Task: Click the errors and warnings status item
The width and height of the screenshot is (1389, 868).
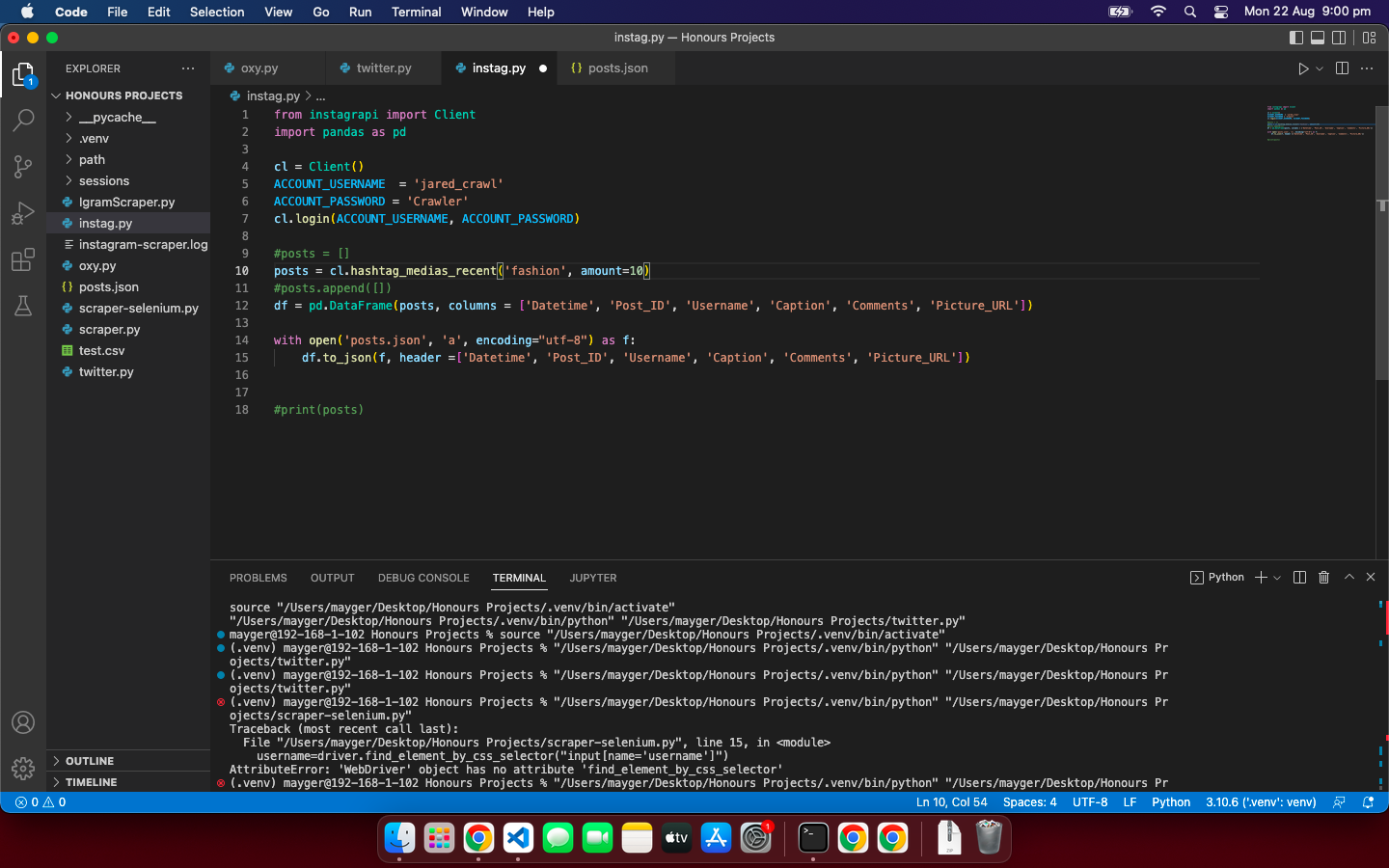Action: coord(41,802)
